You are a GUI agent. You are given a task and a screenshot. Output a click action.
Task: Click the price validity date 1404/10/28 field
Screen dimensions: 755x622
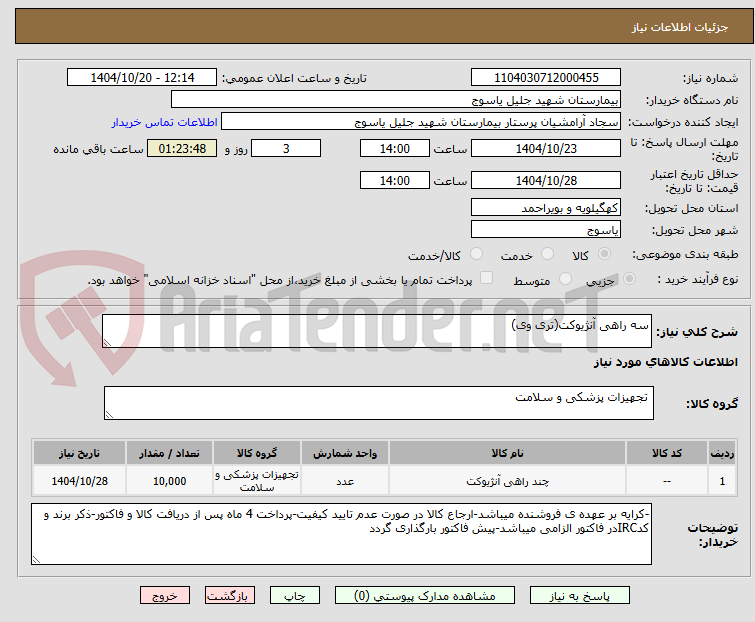(546, 181)
